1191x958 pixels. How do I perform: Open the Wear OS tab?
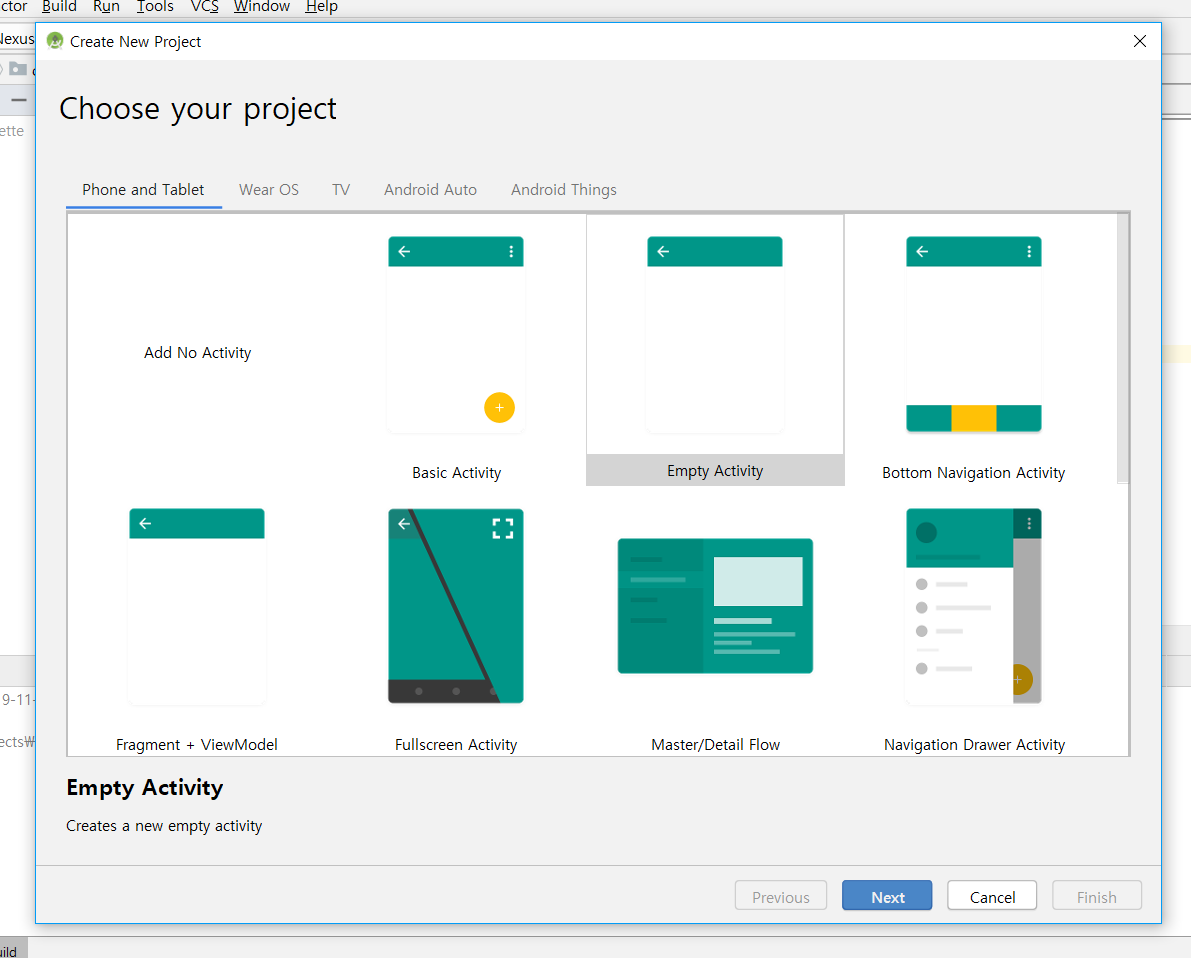[269, 190]
